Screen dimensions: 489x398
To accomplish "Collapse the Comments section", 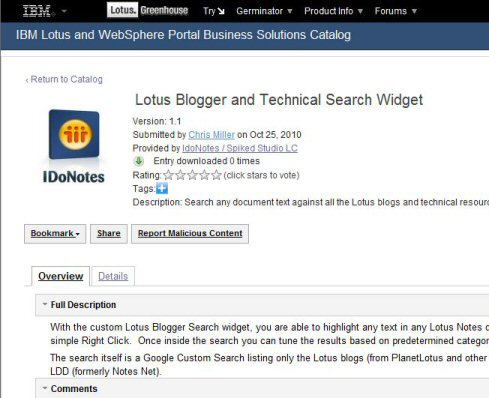I will coord(45,388).
